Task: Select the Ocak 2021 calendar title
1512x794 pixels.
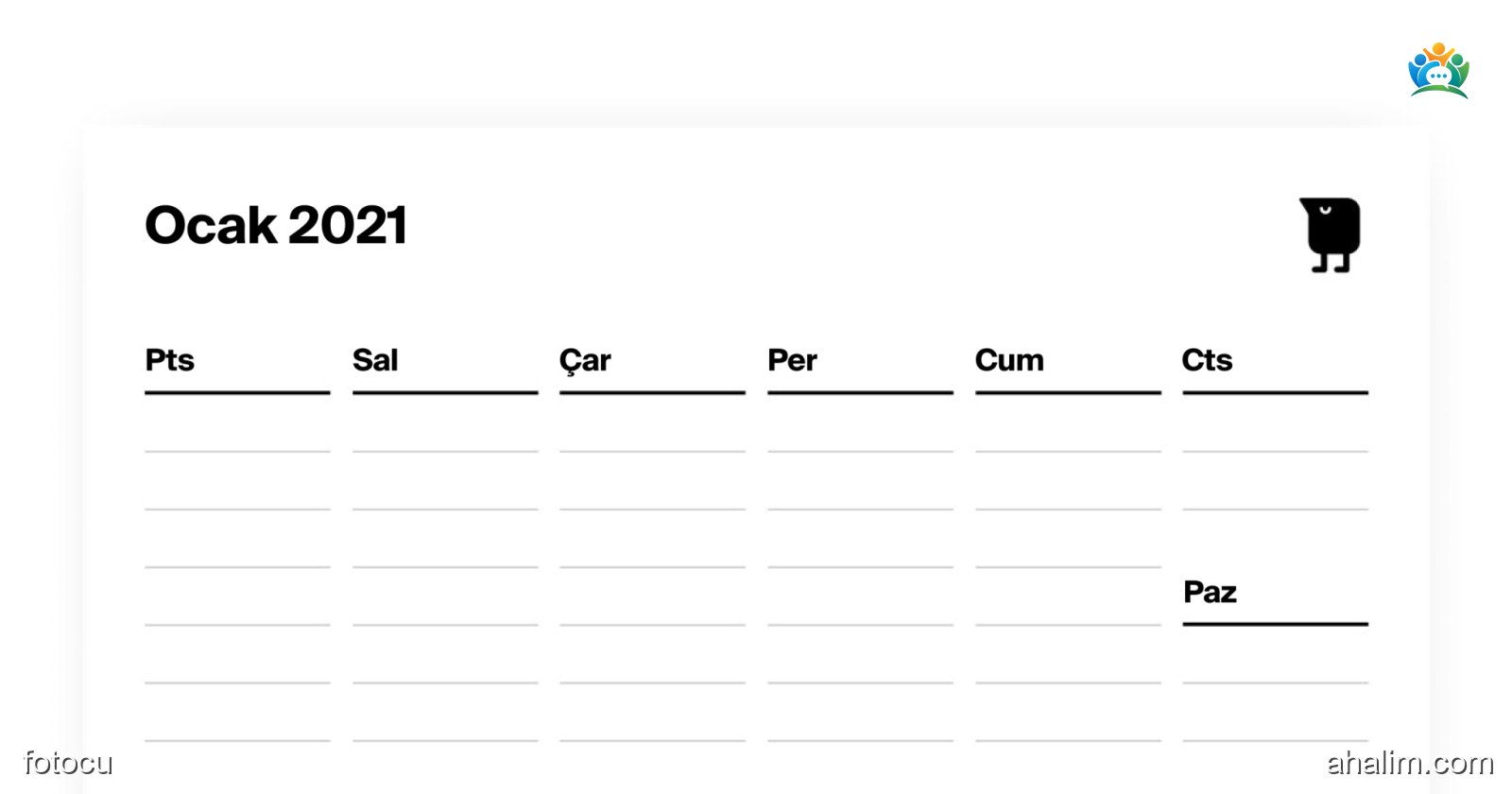Action: [276, 225]
